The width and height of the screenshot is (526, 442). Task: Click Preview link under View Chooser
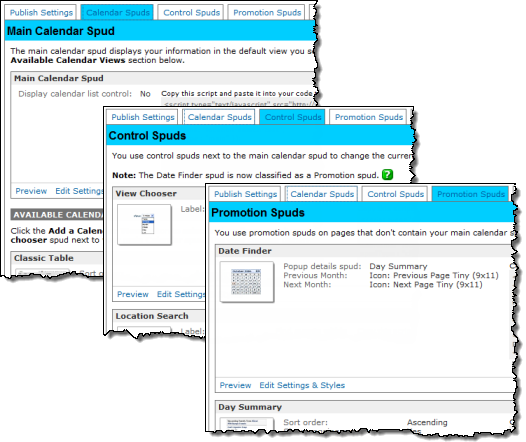pos(133,294)
